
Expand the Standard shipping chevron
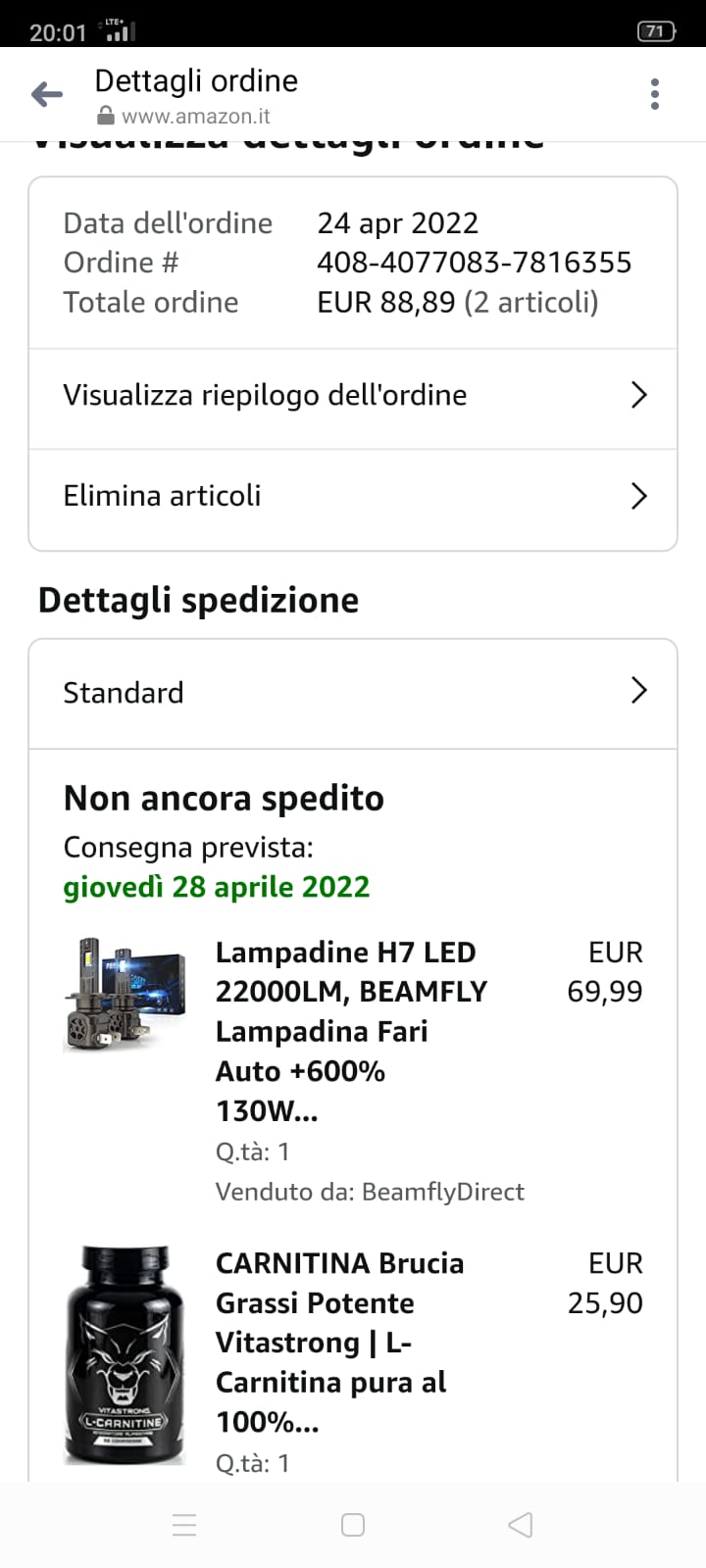tap(638, 691)
